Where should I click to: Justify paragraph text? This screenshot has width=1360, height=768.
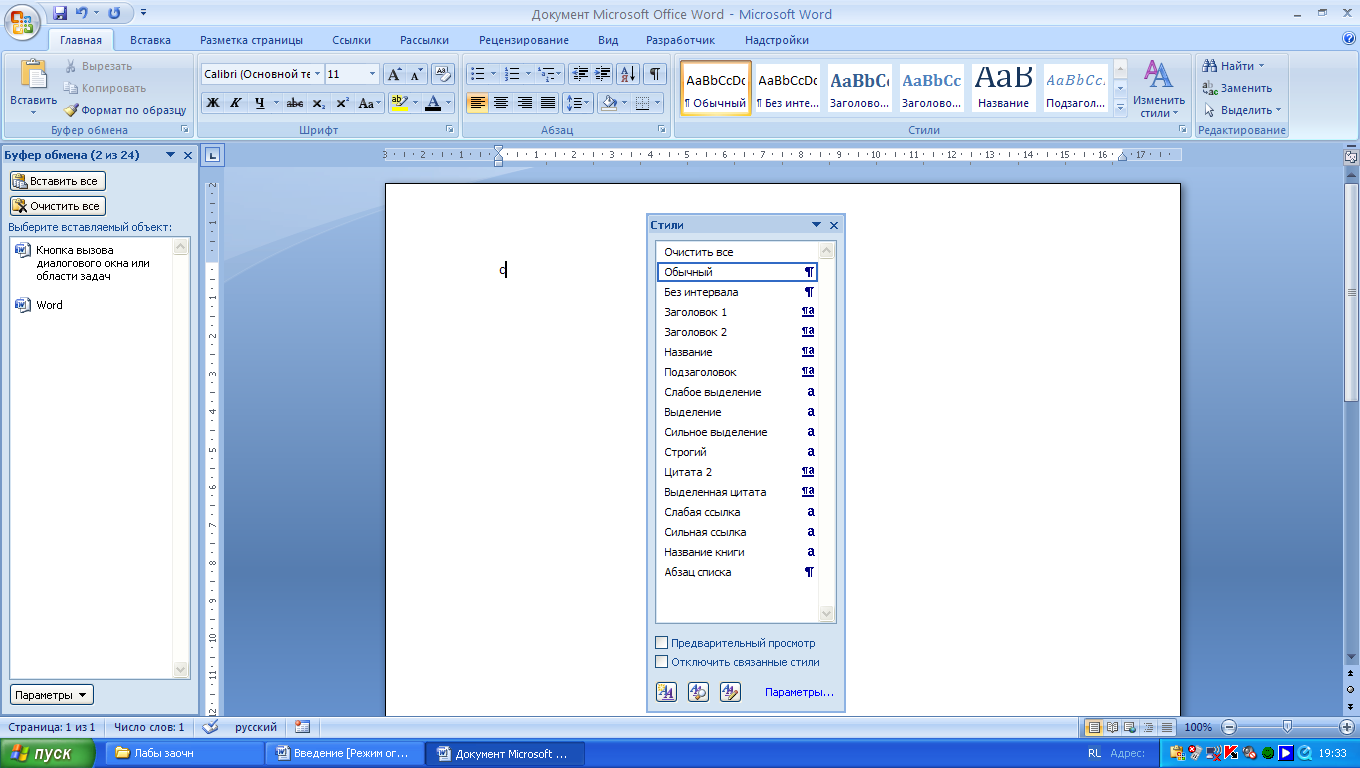tap(548, 103)
